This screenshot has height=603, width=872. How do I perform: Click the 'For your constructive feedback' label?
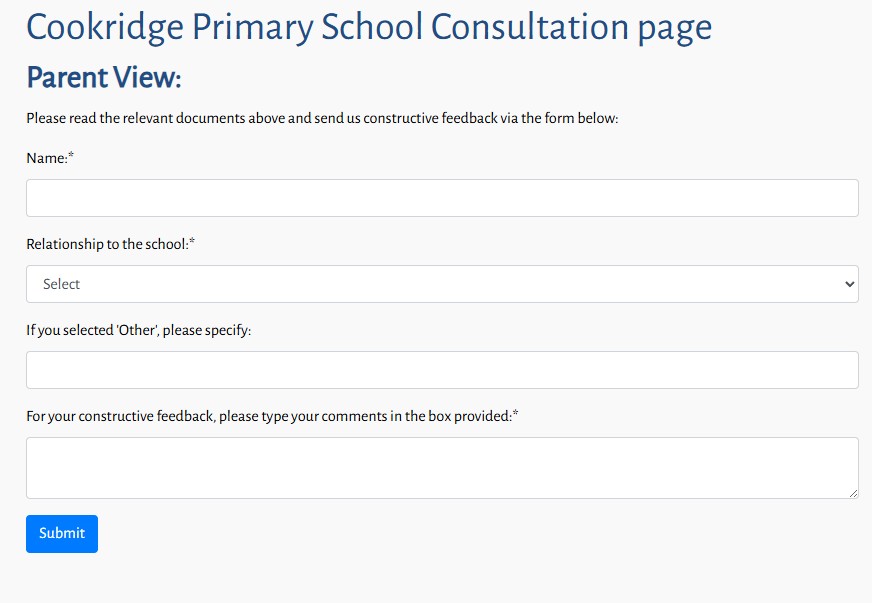[268, 416]
